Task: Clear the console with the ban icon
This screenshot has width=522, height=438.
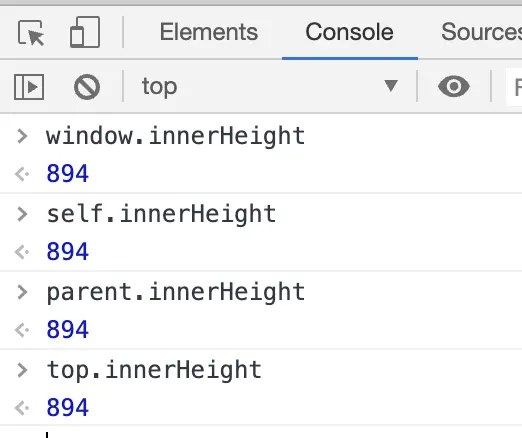Action: pos(87,87)
